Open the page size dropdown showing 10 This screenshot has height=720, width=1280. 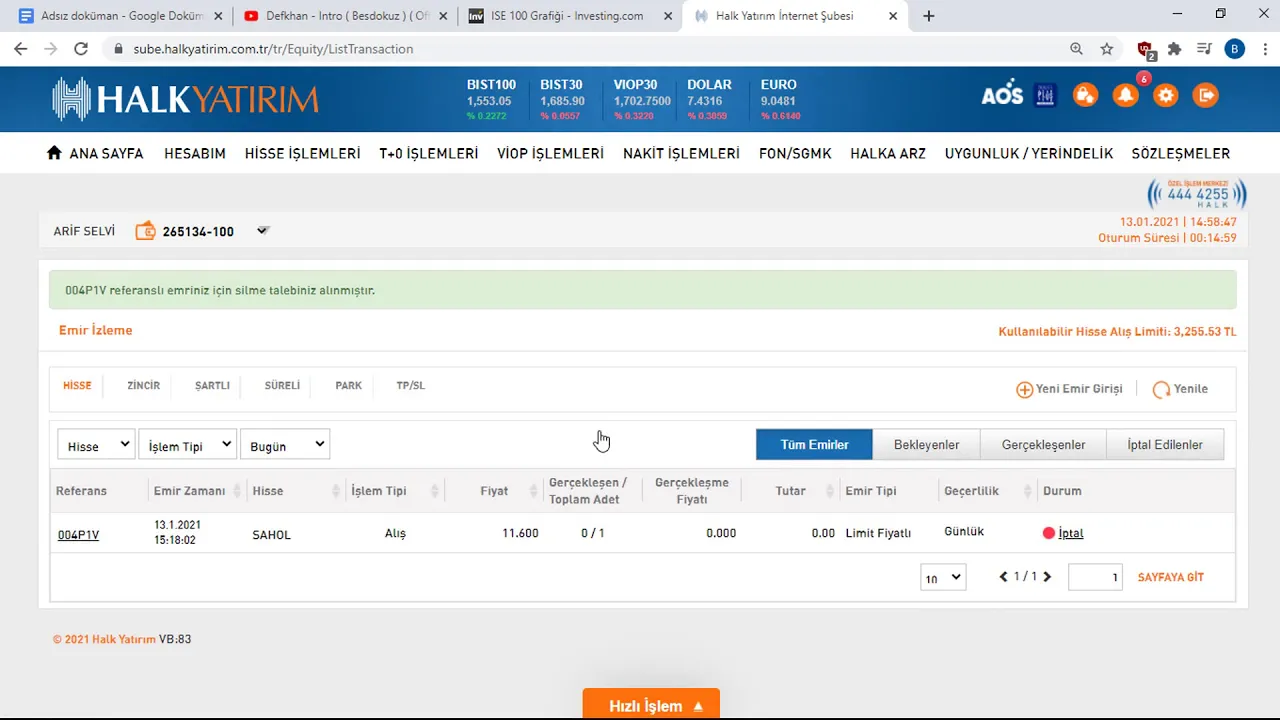(x=943, y=577)
